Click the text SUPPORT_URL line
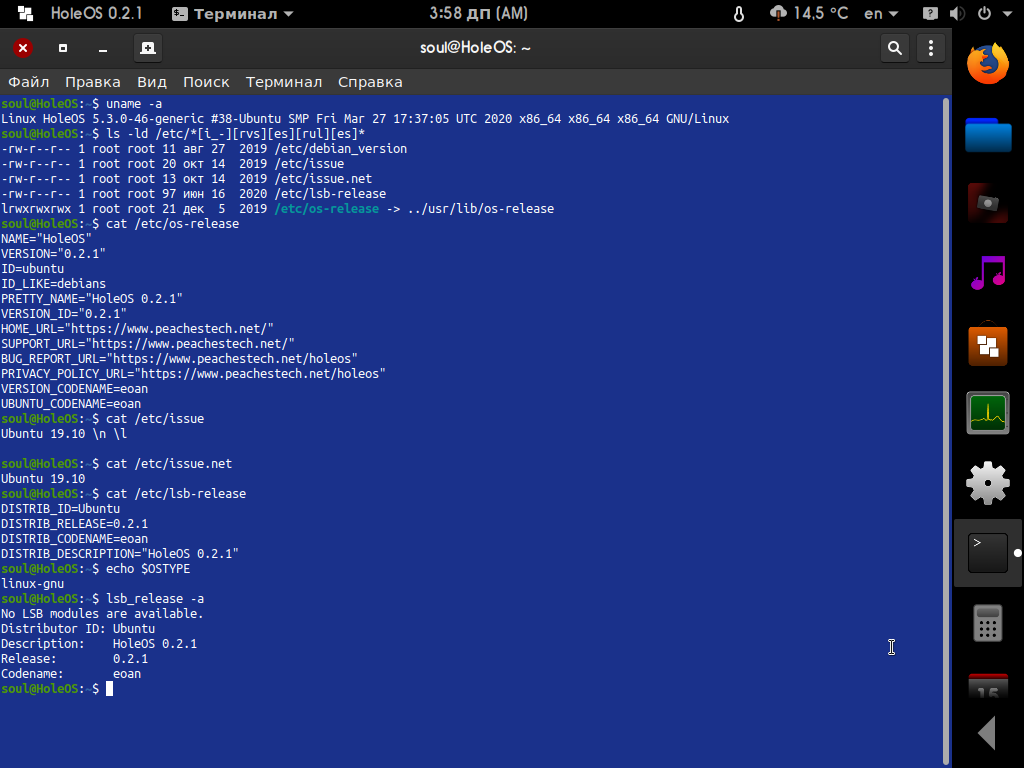Viewport: 1024px width, 768px height. [148, 344]
